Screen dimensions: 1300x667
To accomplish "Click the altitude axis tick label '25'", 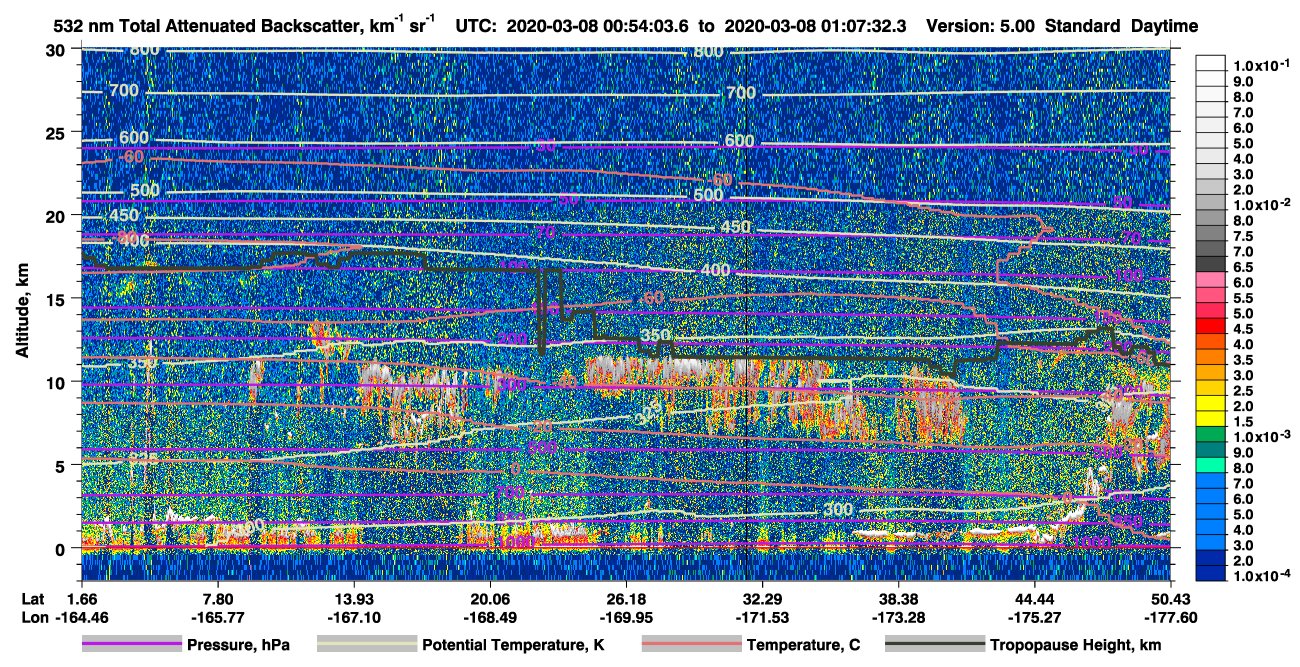I will pyautogui.click(x=56, y=132).
